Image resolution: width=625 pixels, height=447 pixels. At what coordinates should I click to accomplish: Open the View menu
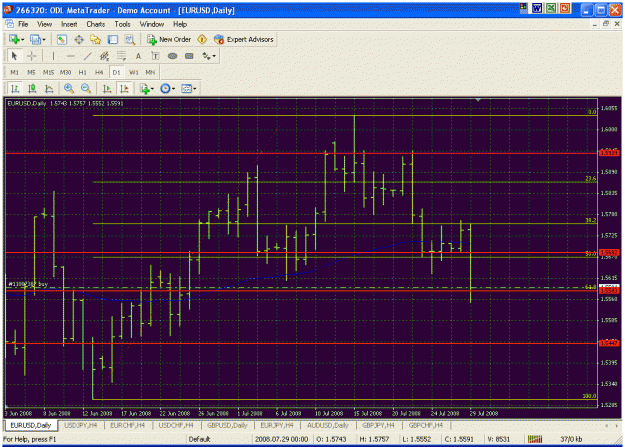[44, 24]
